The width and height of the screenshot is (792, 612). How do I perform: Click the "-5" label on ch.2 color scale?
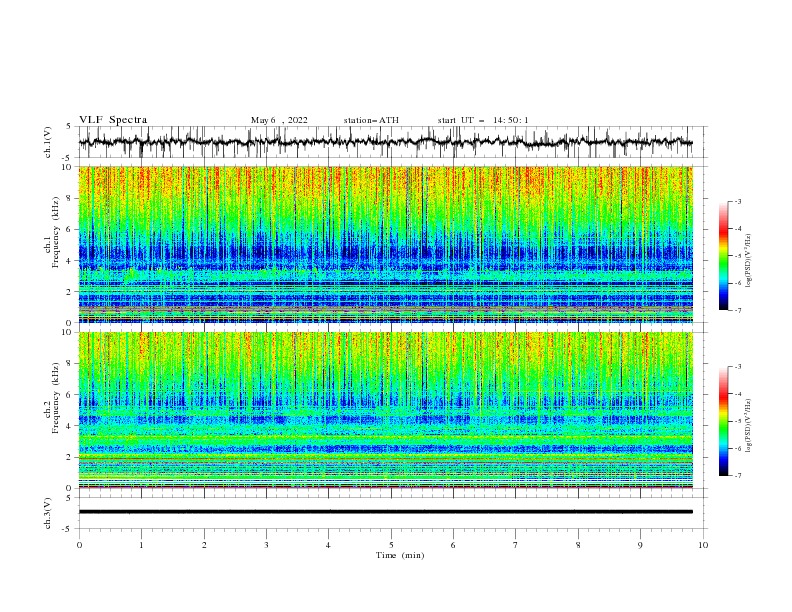coord(737,421)
